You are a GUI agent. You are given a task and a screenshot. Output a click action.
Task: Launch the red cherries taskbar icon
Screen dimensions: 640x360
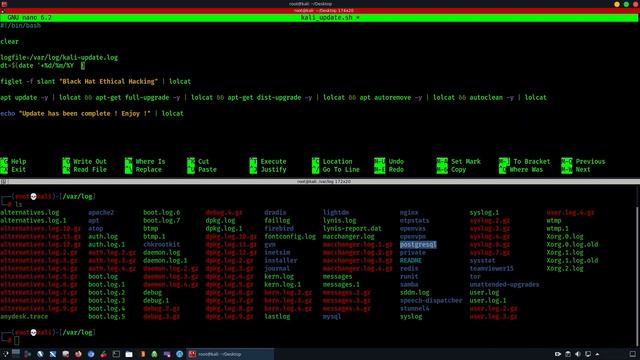(x=104, y=354)
